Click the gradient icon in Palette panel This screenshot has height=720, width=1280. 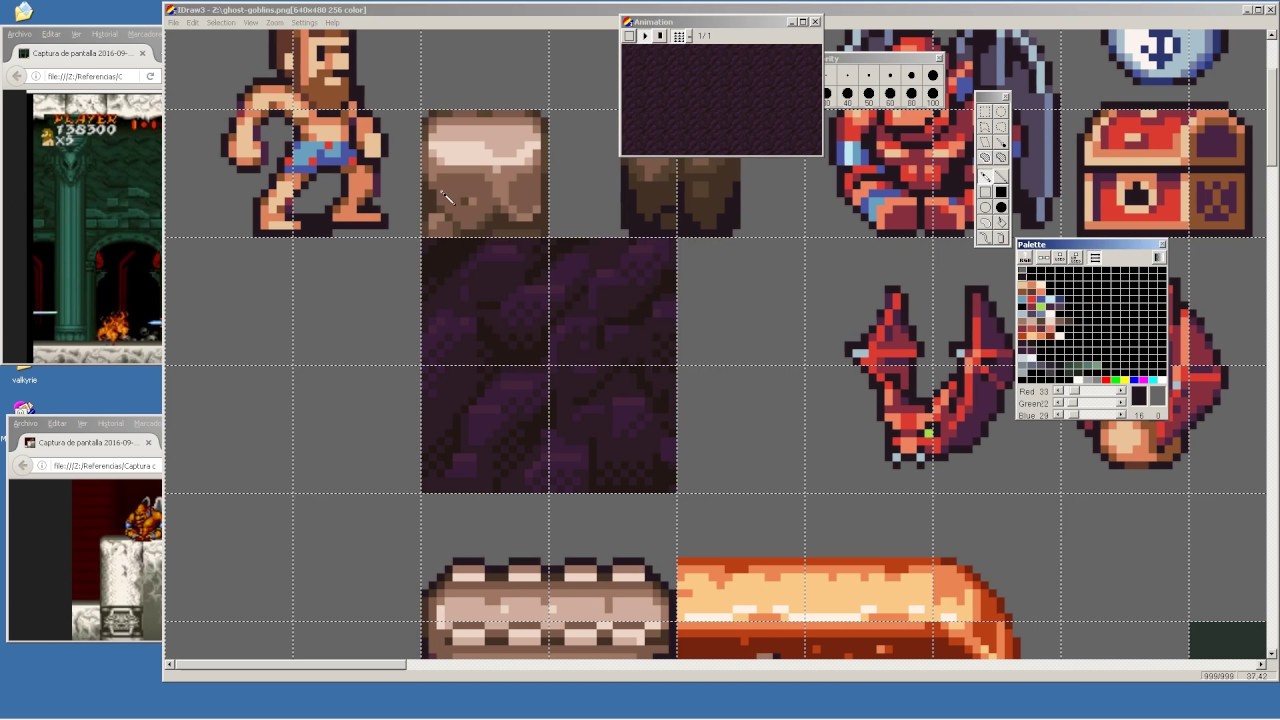[1159, 257]
